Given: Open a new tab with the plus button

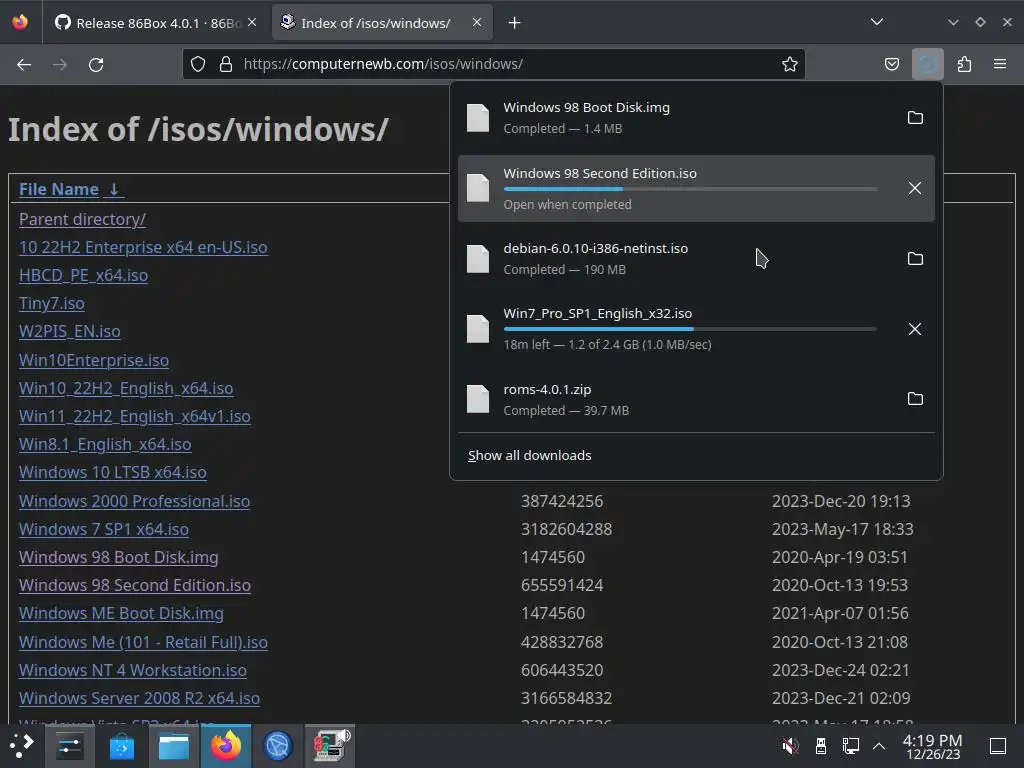Looking at the screenshot, I should [x=515, y=23].
